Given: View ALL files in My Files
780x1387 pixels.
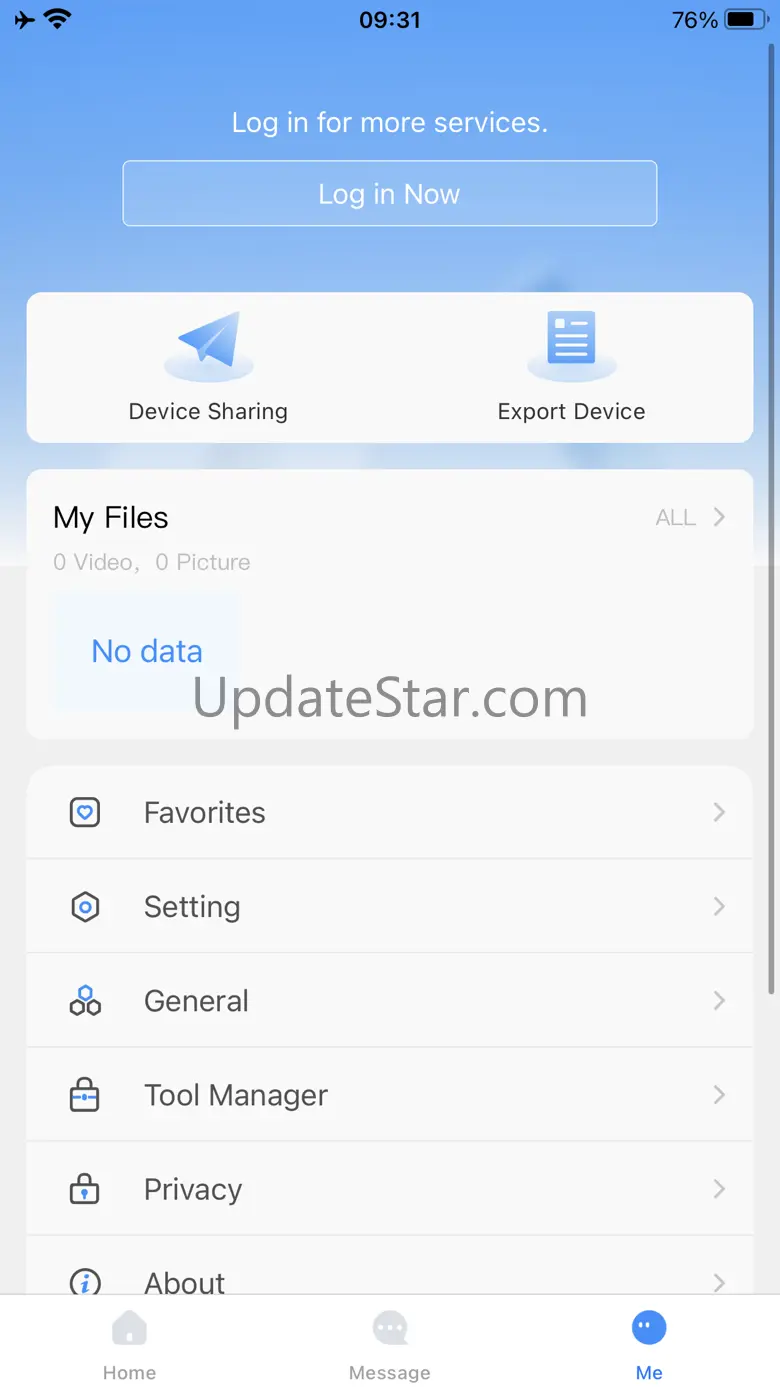Looking at the screenshot, I should coord(690,517).
